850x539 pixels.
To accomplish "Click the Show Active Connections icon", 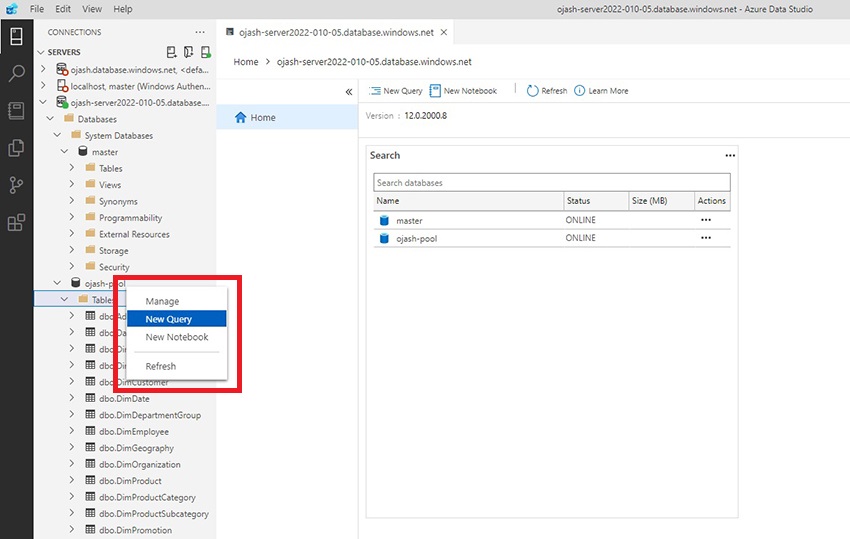I will pyautogui.click(x=205, y=52).
